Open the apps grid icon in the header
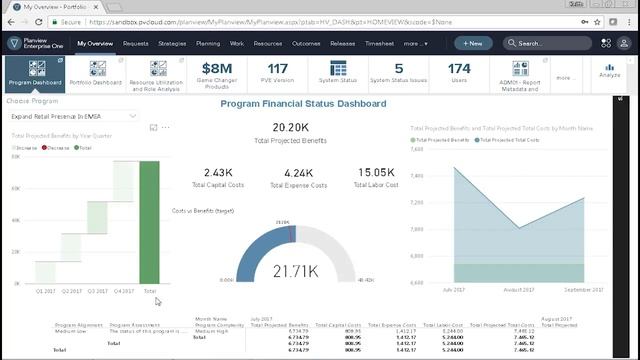The width and height of the screenshot is (640, 360). pyautogui.click(x=606, y=43)
